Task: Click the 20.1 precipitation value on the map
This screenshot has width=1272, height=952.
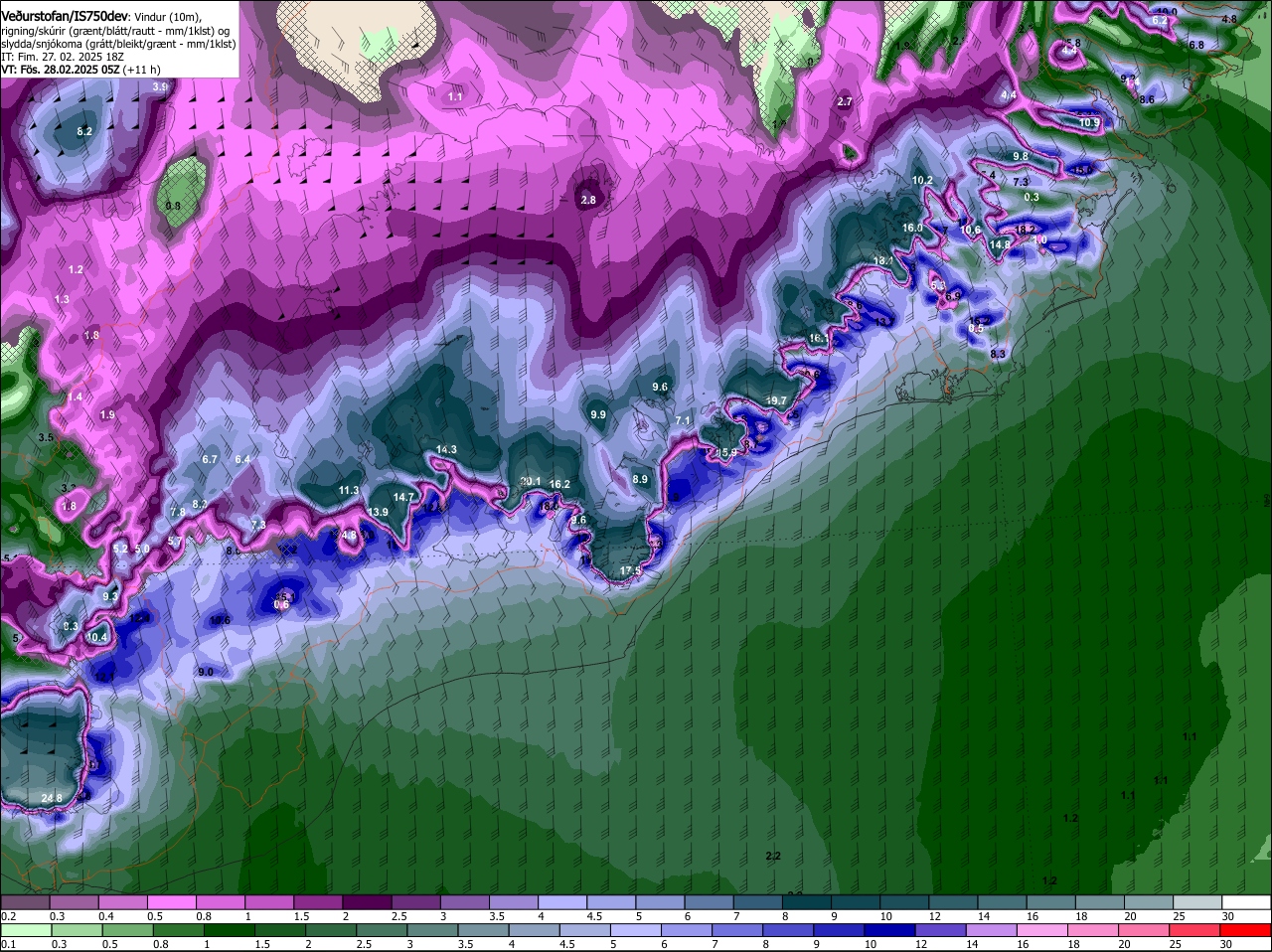Action: click(531, 482)
